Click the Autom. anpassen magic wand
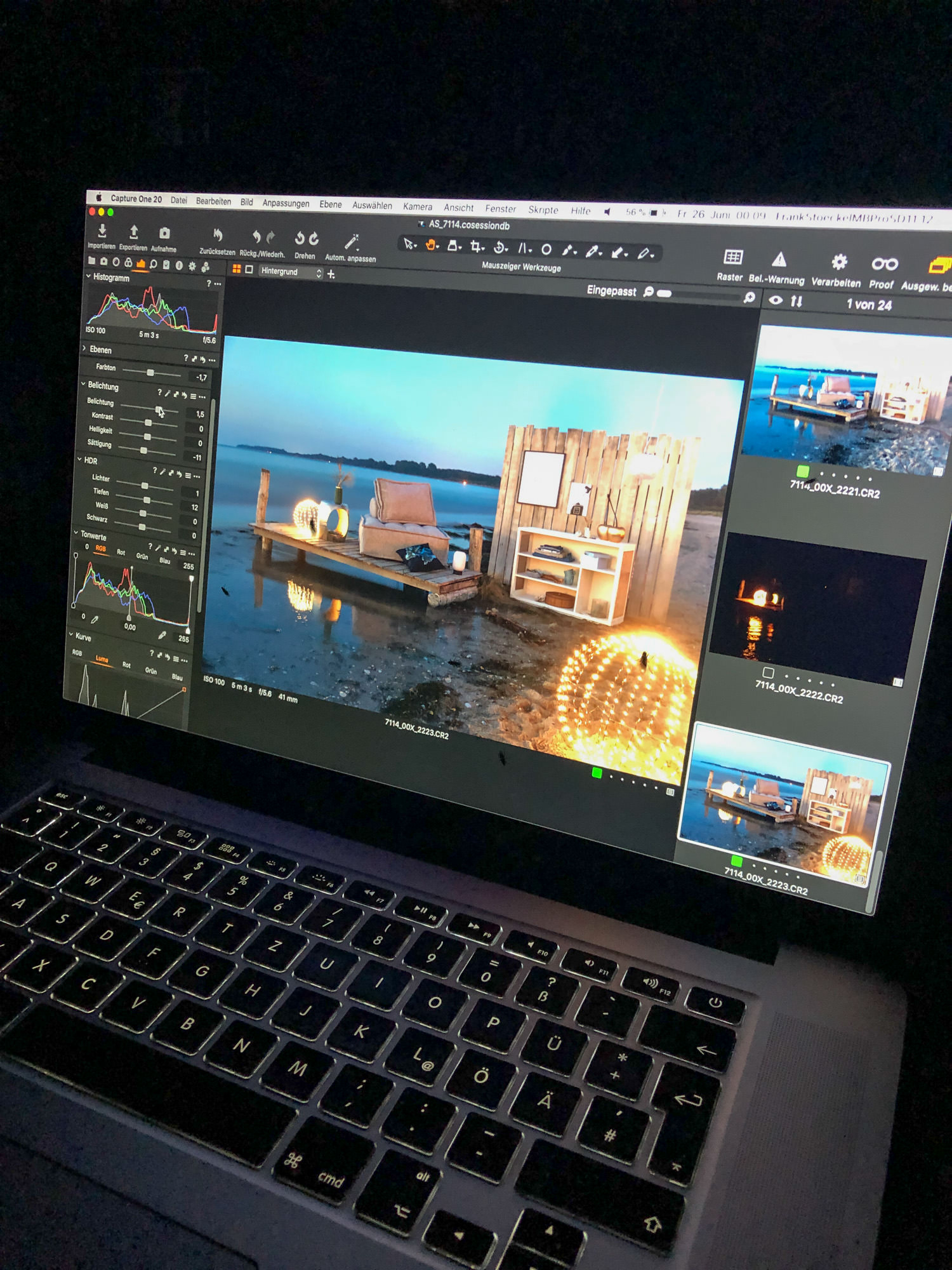The image size is (952, 1270). [351, 242]
